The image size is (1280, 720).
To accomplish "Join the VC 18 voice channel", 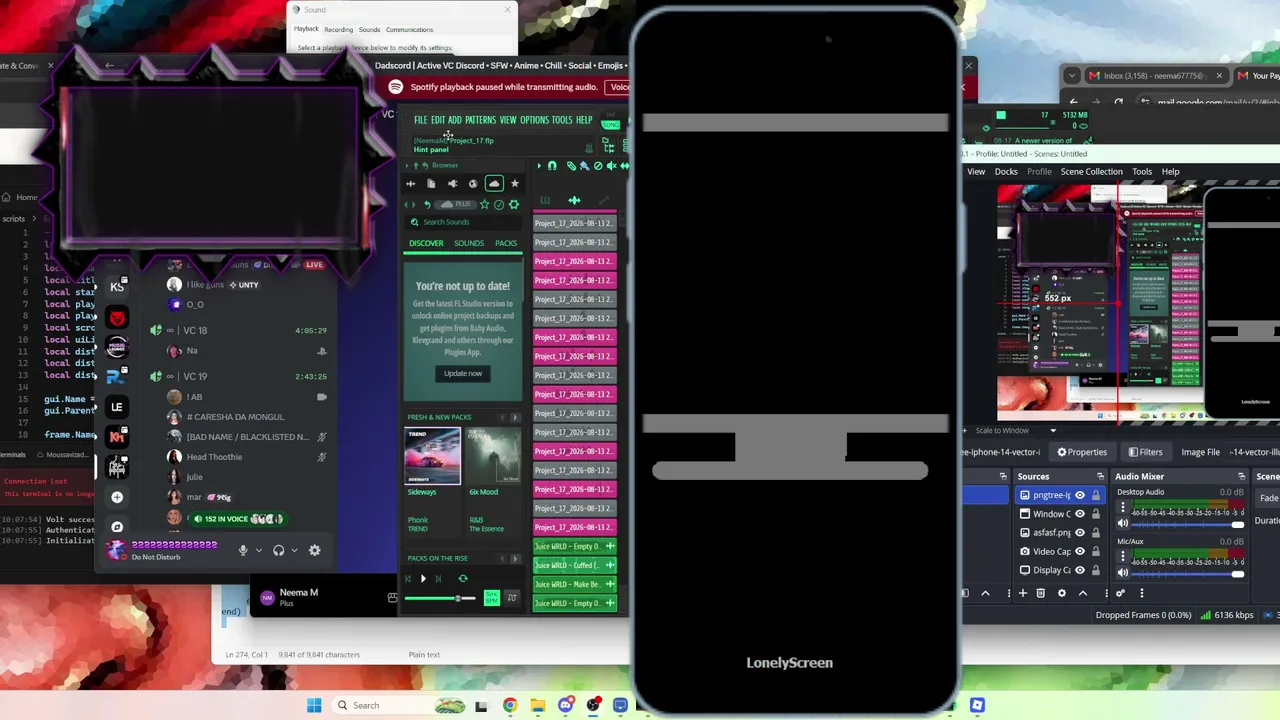I will pos(238,330).
